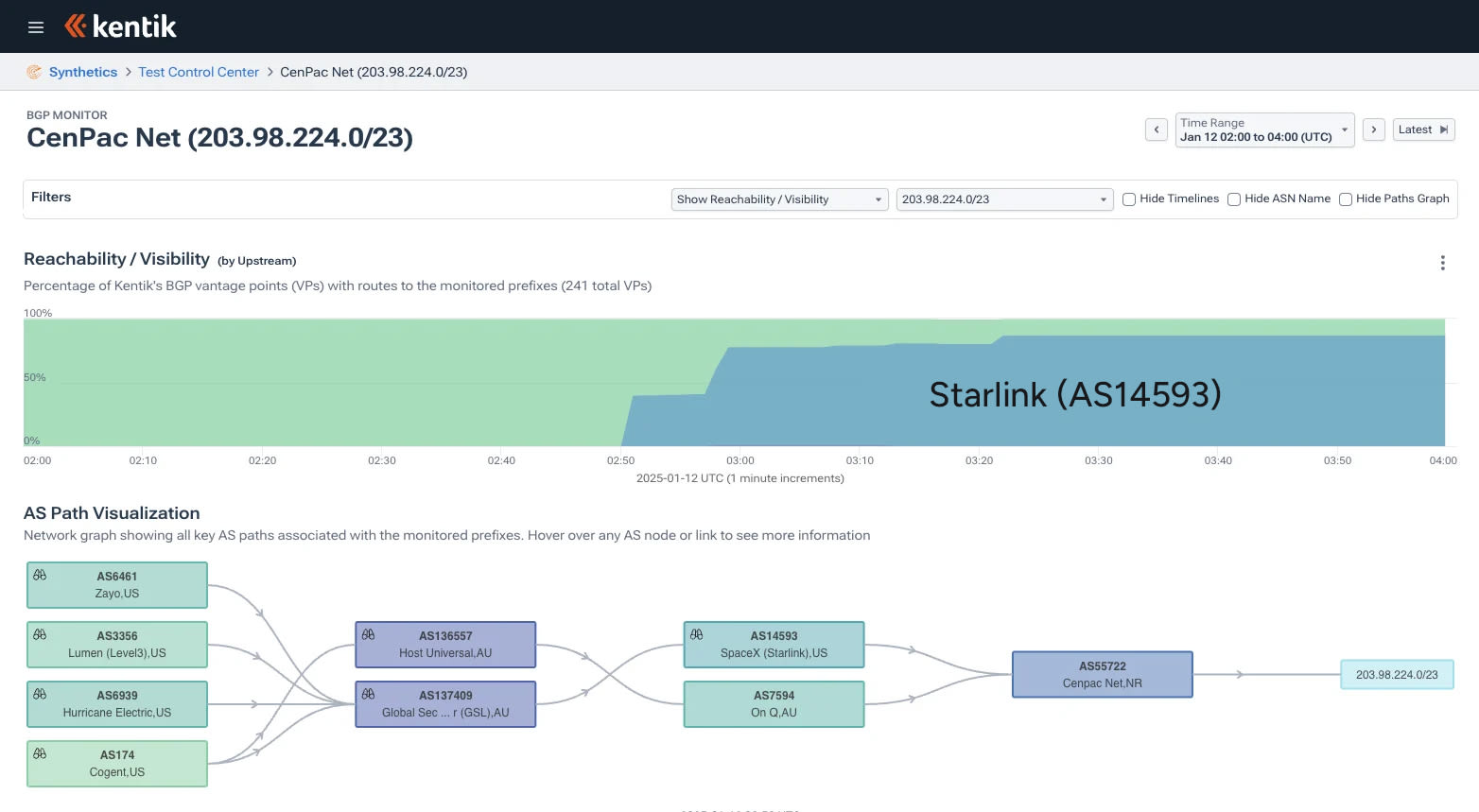
Task: Open the Test Control Center breadcrumb link
Action: click(x=199, y=72)
